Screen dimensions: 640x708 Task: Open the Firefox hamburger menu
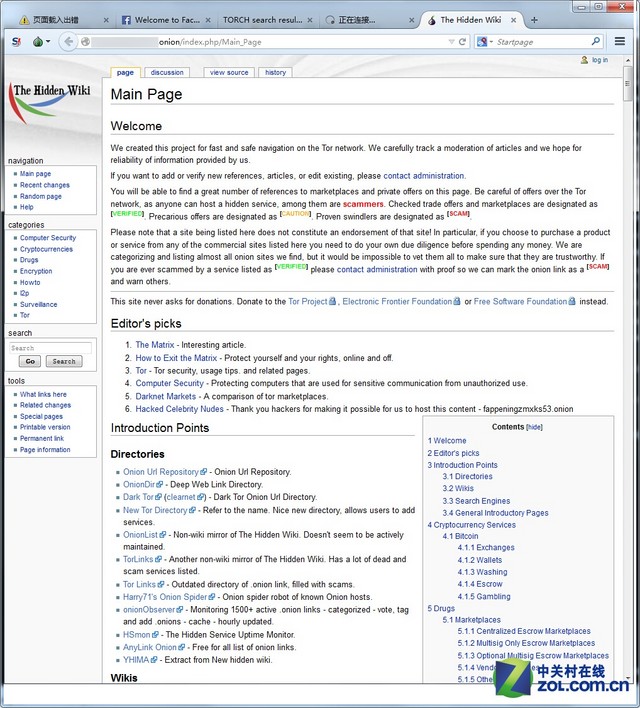[621, 42]
